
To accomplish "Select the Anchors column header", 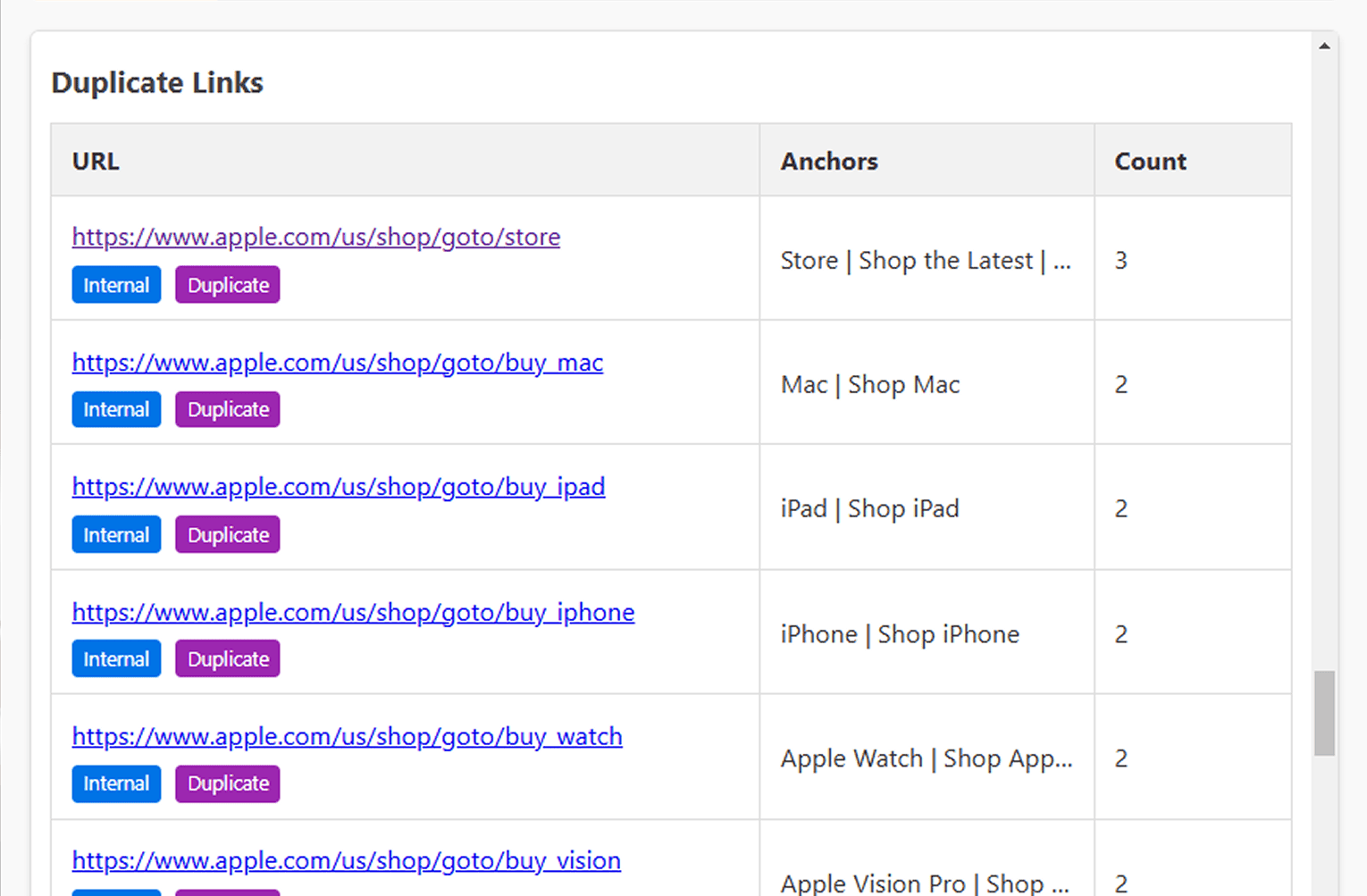I will click(829, 161).
